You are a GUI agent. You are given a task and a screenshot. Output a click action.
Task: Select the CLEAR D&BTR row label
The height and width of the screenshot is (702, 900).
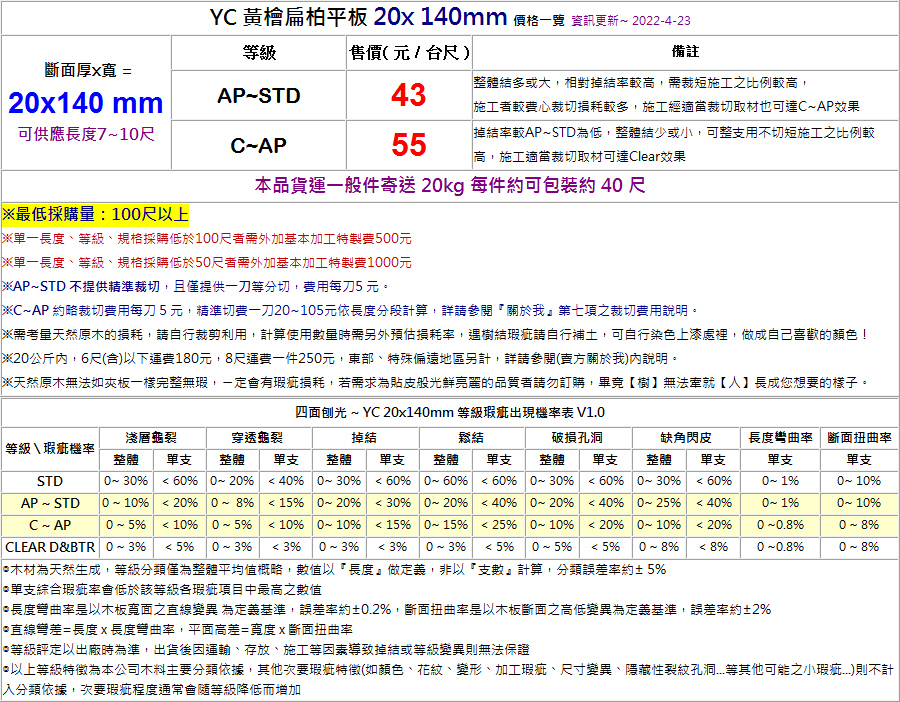pos(49,547)
